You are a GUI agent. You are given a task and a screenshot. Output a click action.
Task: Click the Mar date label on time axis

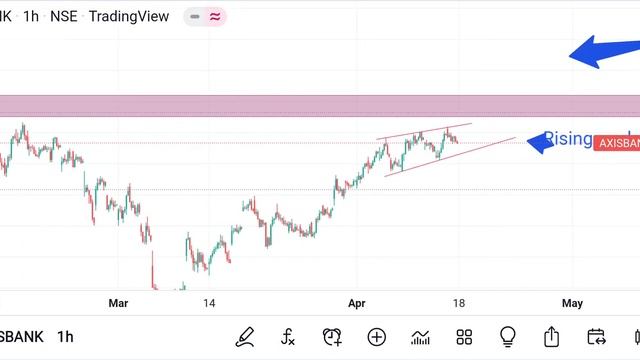coord(118,303)
